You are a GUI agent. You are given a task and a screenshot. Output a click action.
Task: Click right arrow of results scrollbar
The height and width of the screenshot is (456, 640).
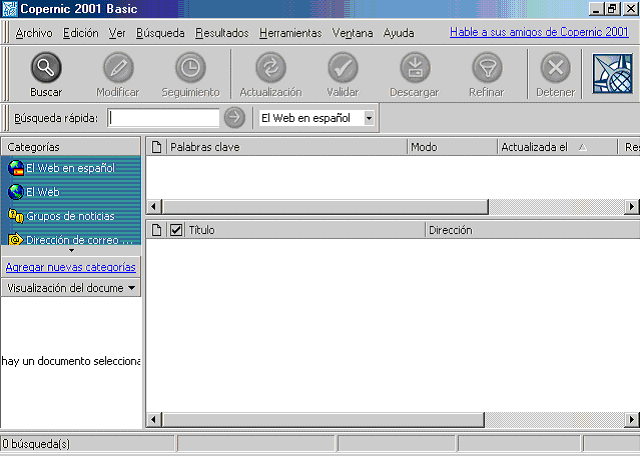(632, 419)
